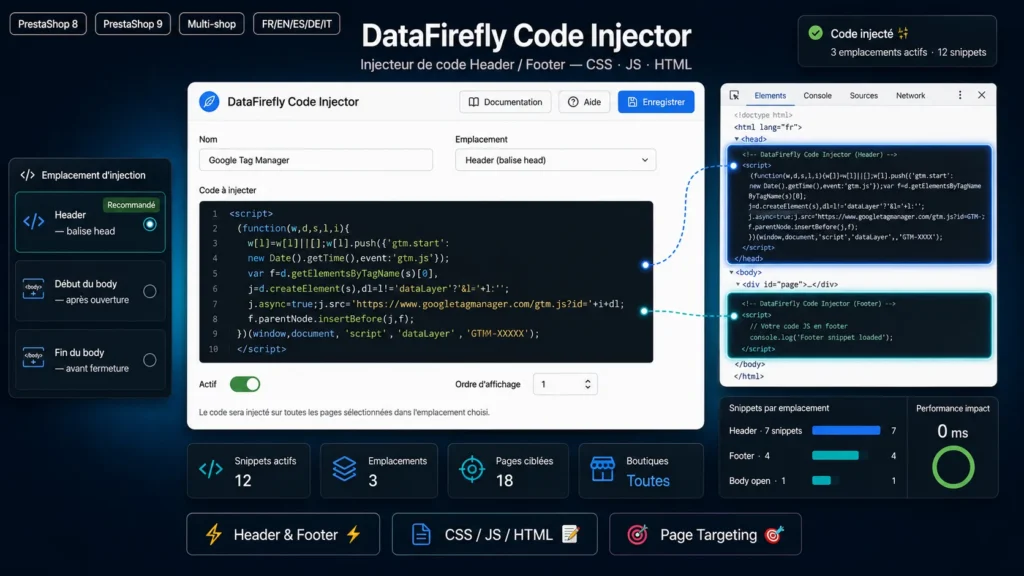Select the Header balise head radio option
Image resolution: width=1024 pixels, height=576 pixels.
click(x=150, y=225)
